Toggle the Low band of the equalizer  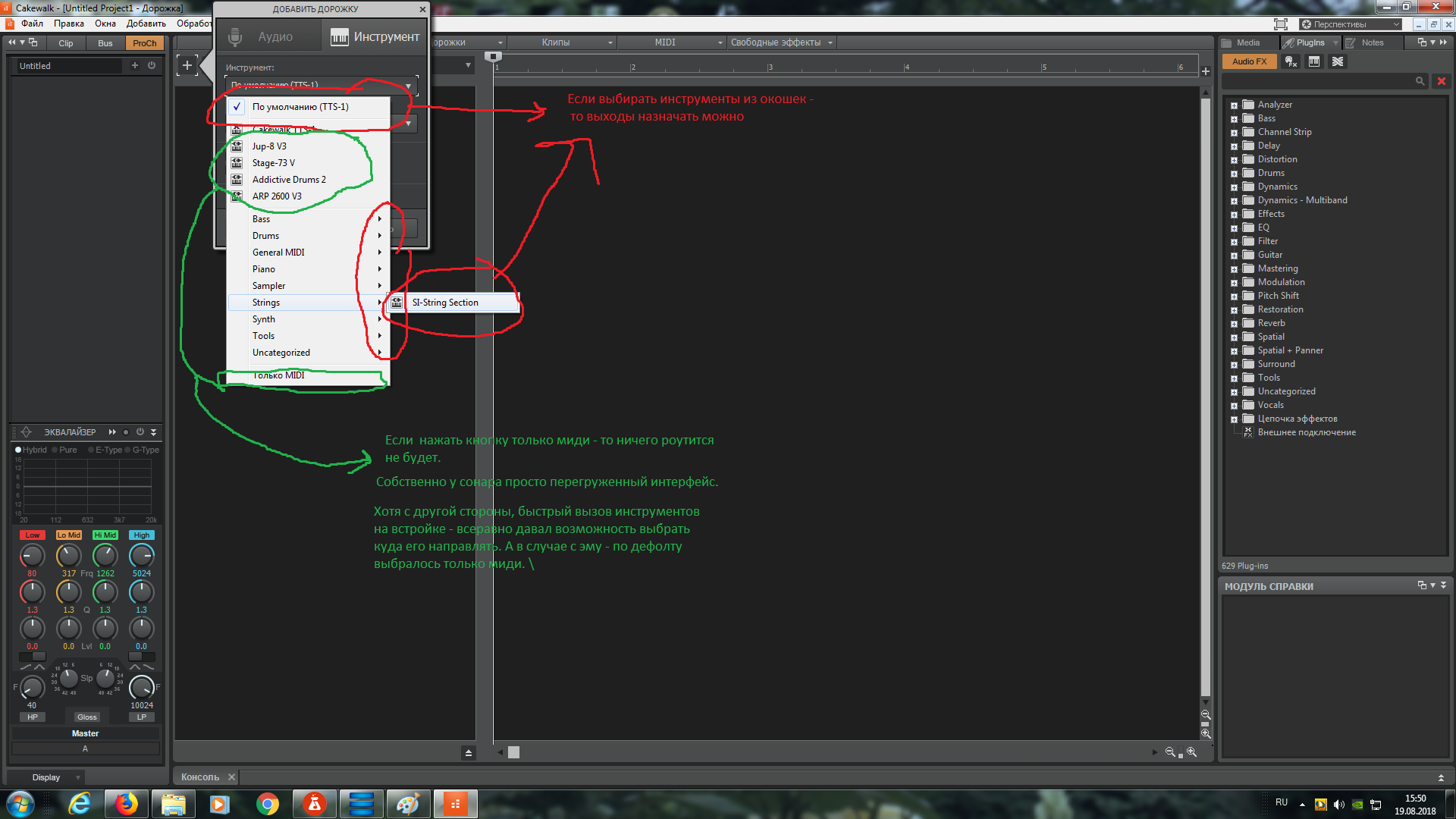32,535
